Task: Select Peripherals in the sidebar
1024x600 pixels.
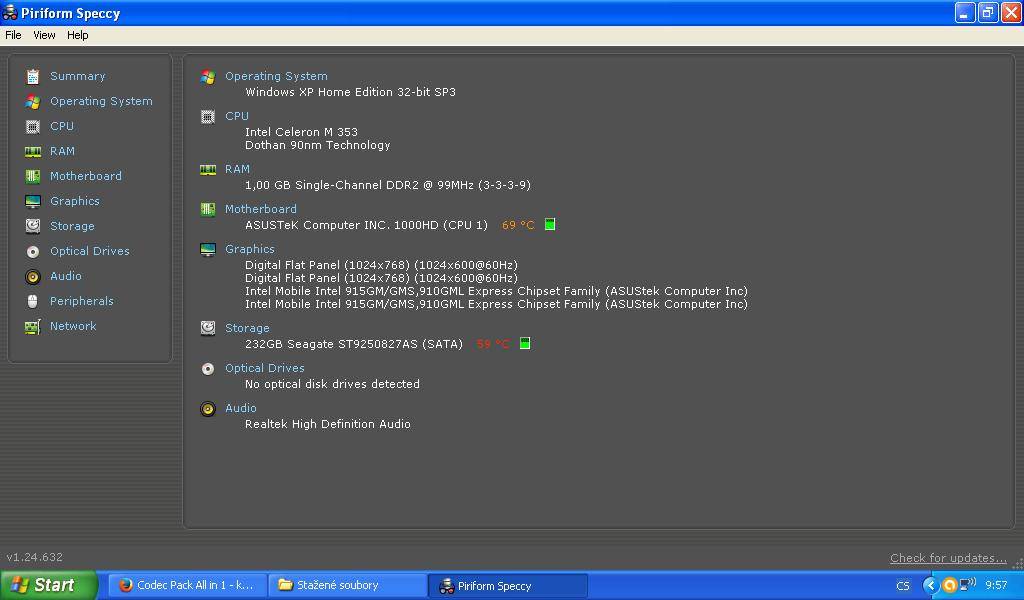Action: tap(82, 301)
